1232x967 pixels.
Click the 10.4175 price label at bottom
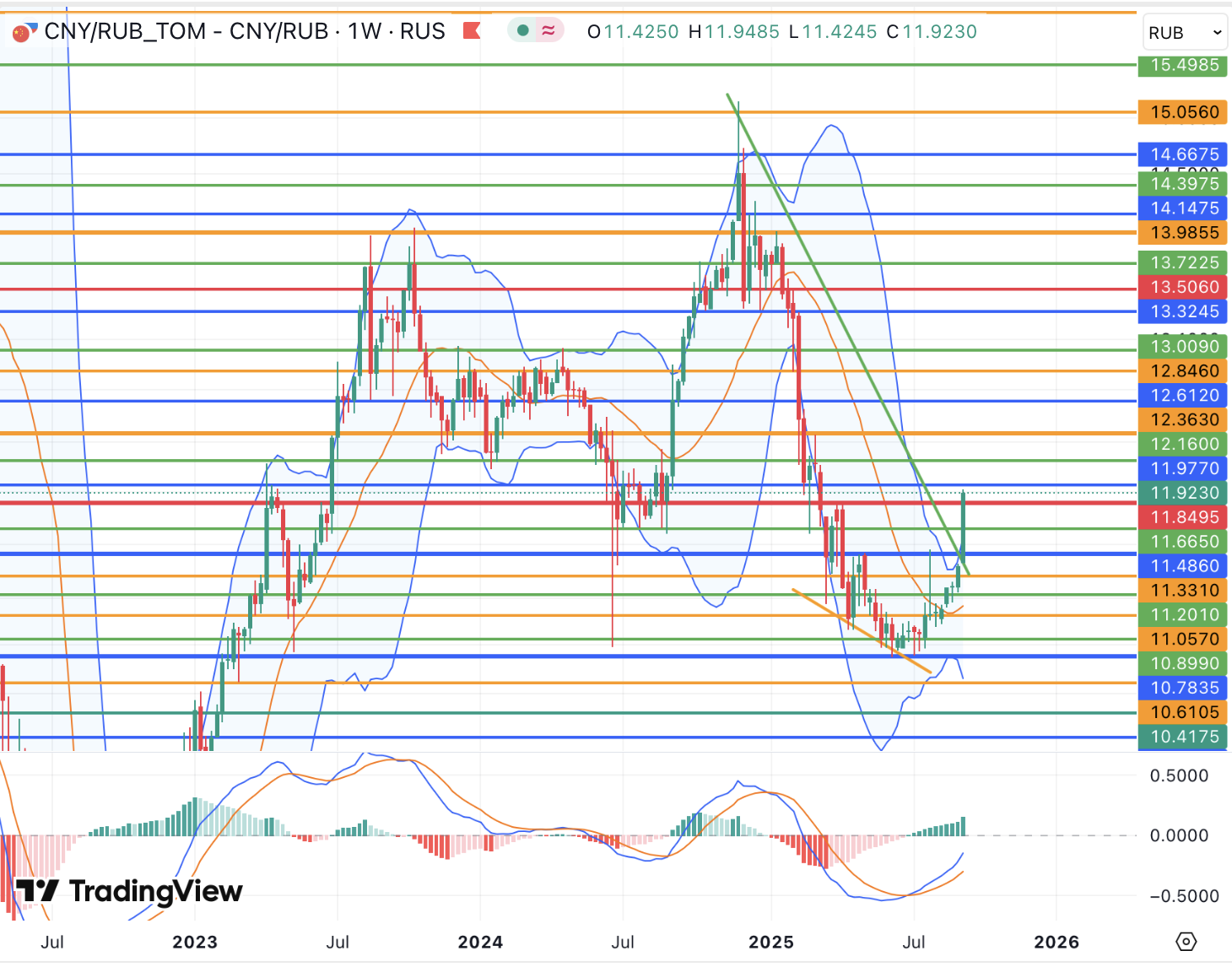[x=1184, y=737]
